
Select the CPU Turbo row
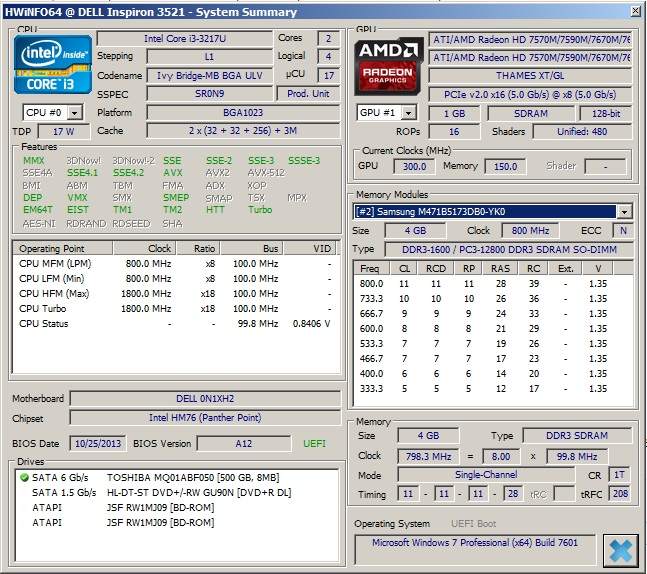[x=176, y=309]
